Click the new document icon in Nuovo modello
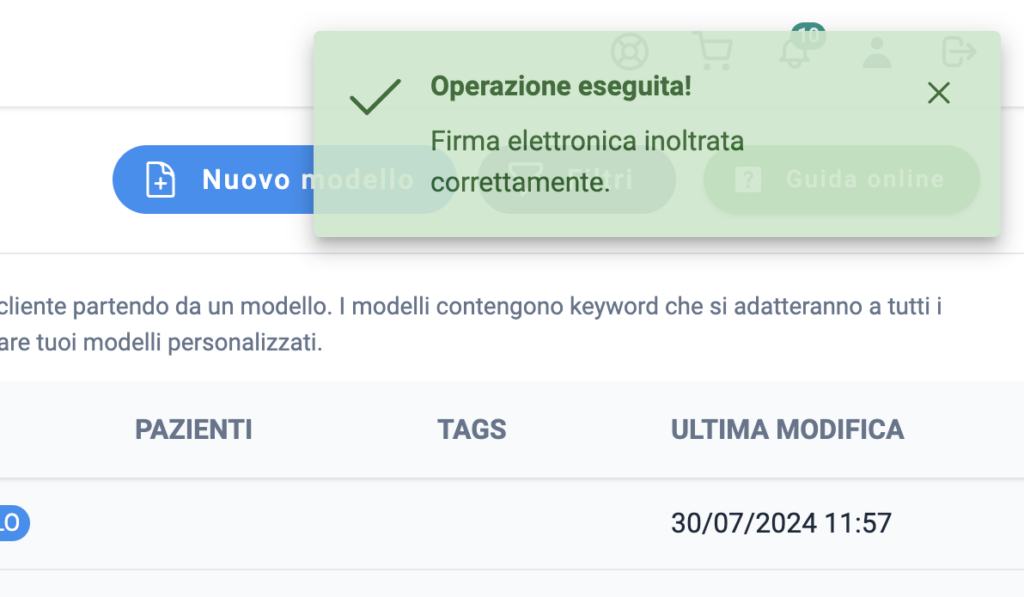The height and width of the screenshot is (597, 1024). pos(160,180)
